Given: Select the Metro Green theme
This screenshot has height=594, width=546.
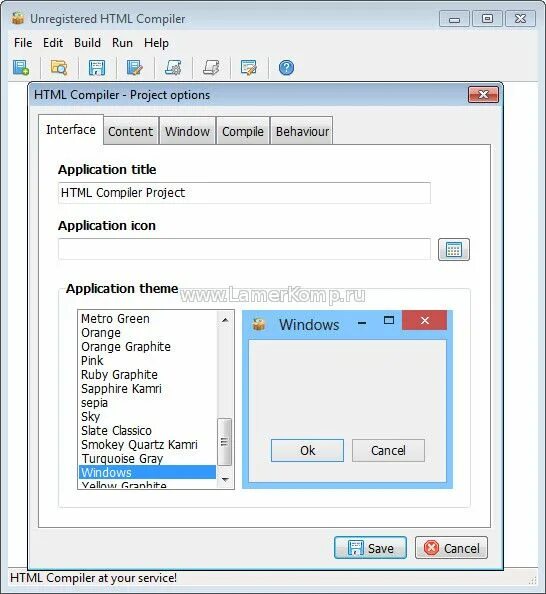Looking at the screenshot, I should pyautogui.click(x=147, y=319).
